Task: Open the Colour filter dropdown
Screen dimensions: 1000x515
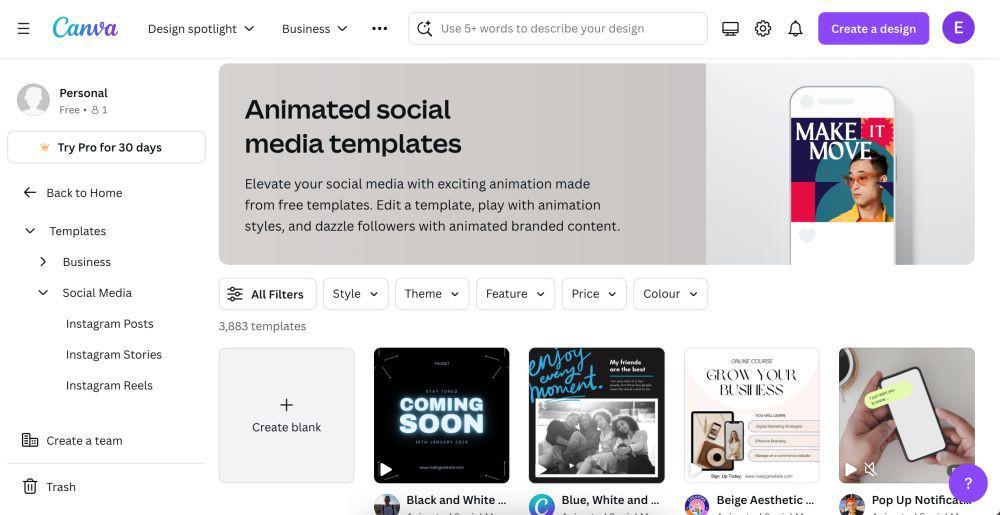Action: click(670, 294)
